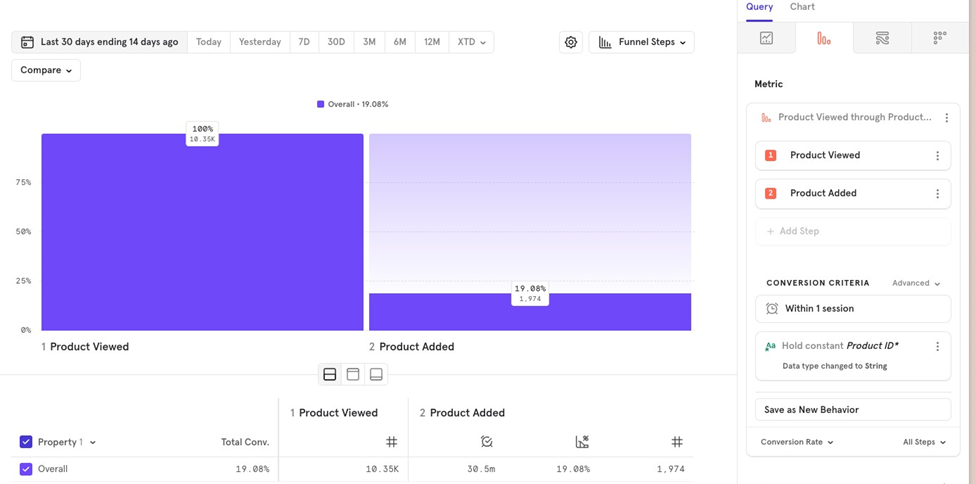Click the purple Overall legend swatch
The image size is (976, 484).
[320, 104]
